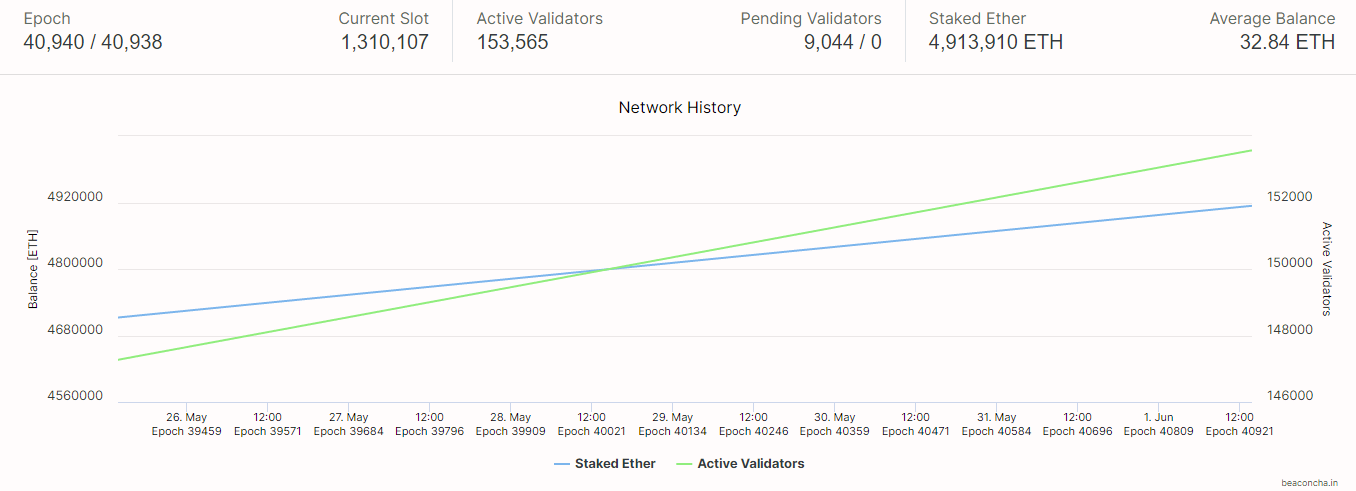Click the green Active Validators legend marker
The height and width of the screenshot is (491, 1356).
[x=684, y=464]
